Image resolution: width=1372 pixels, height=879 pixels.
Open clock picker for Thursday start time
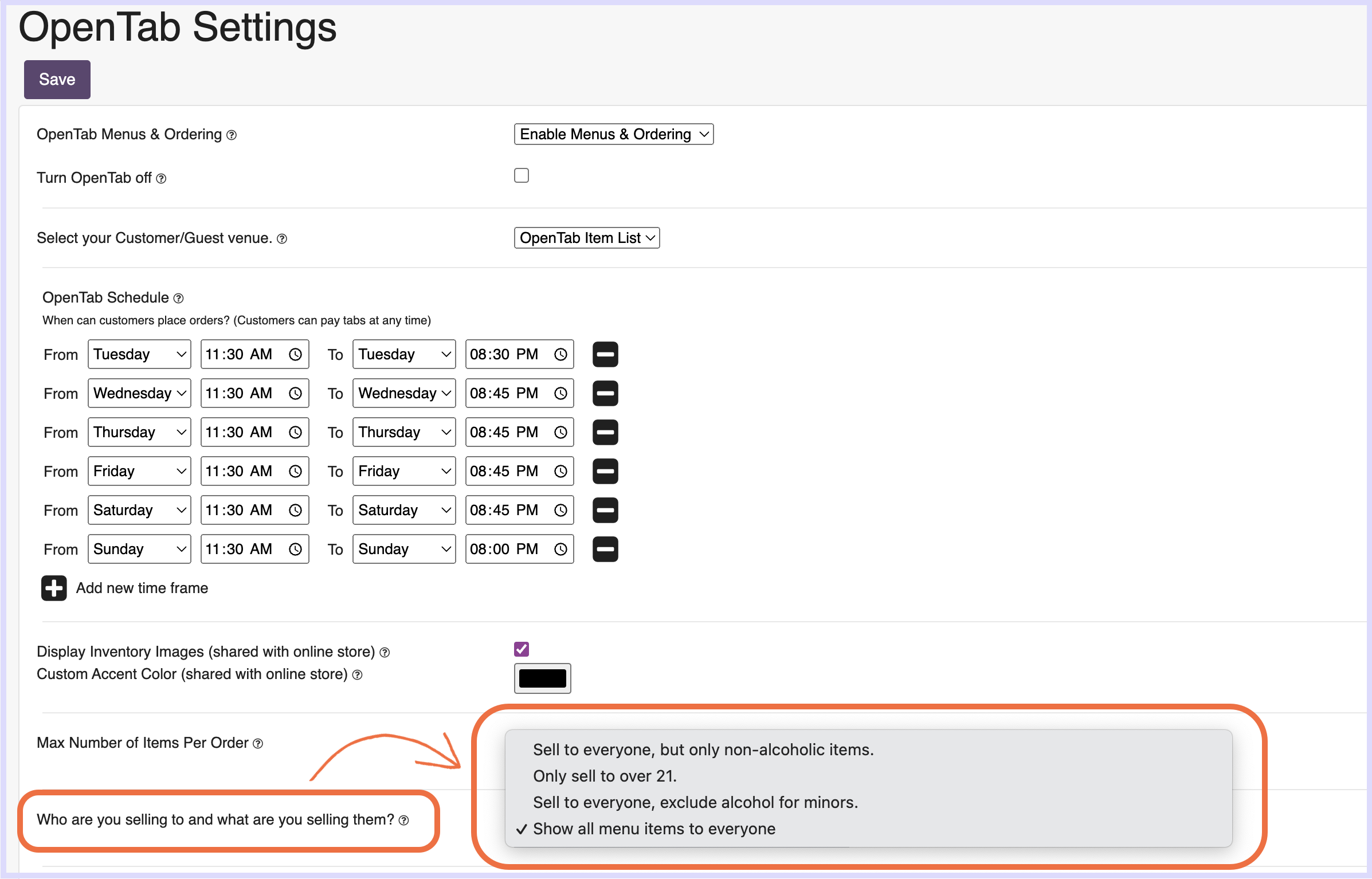(x=295, y=433)
